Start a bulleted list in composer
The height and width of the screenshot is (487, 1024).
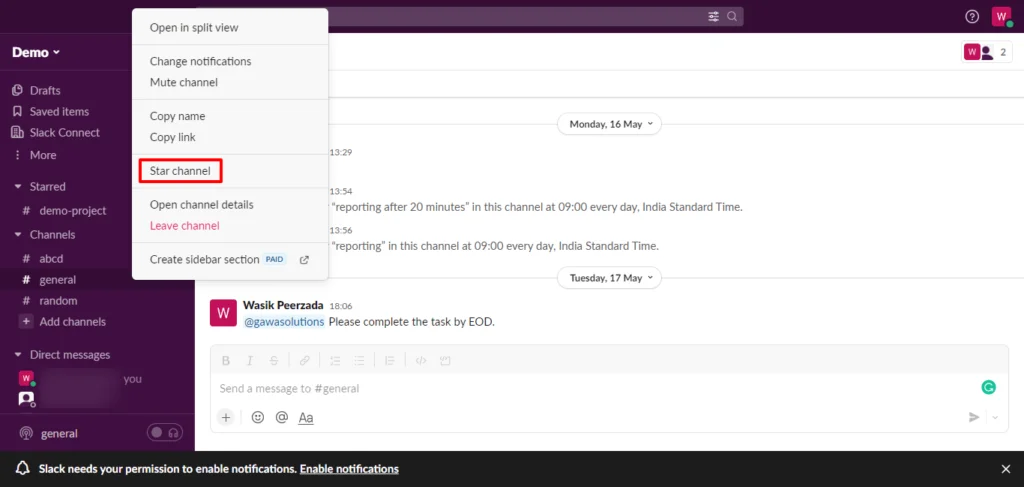tap(359, 360)
